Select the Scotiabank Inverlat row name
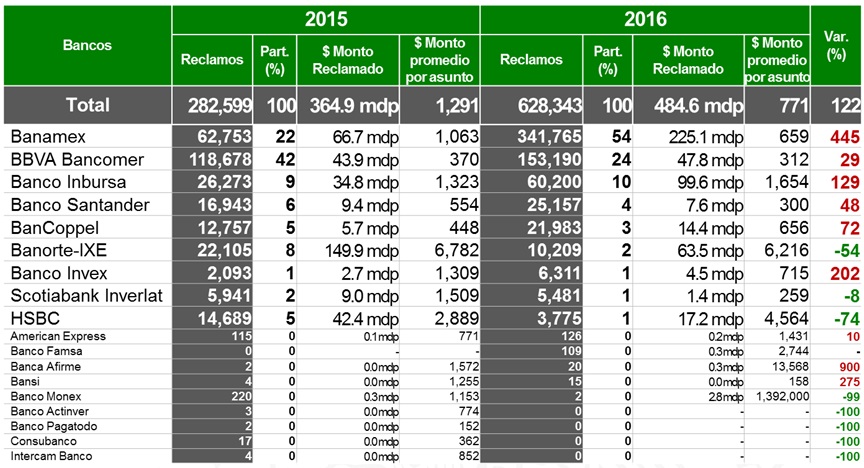This screenshot has width=864, height=468. pyautogui.click(x=87, y=296)
